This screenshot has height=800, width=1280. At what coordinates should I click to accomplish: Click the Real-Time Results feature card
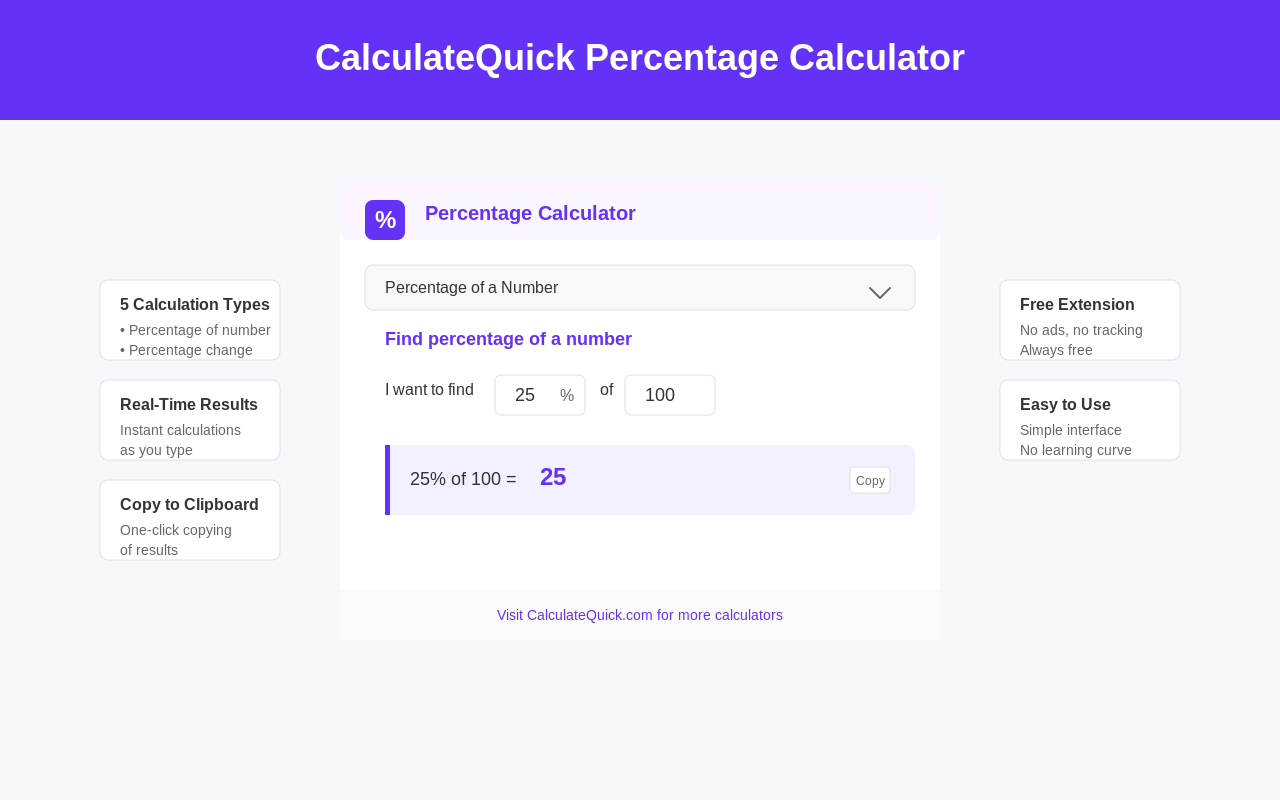pyautogui.click(x=190, y=420)
